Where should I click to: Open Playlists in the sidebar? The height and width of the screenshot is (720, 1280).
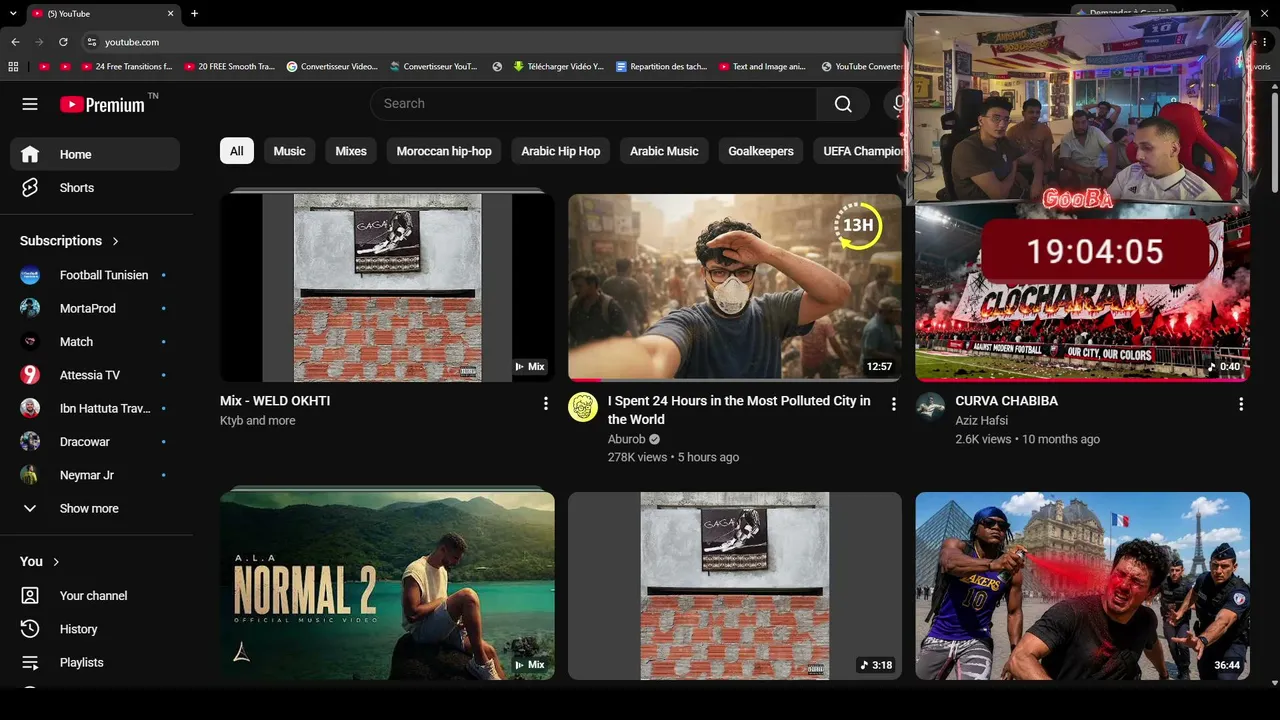pyautogui.click(x=95, y=662)
